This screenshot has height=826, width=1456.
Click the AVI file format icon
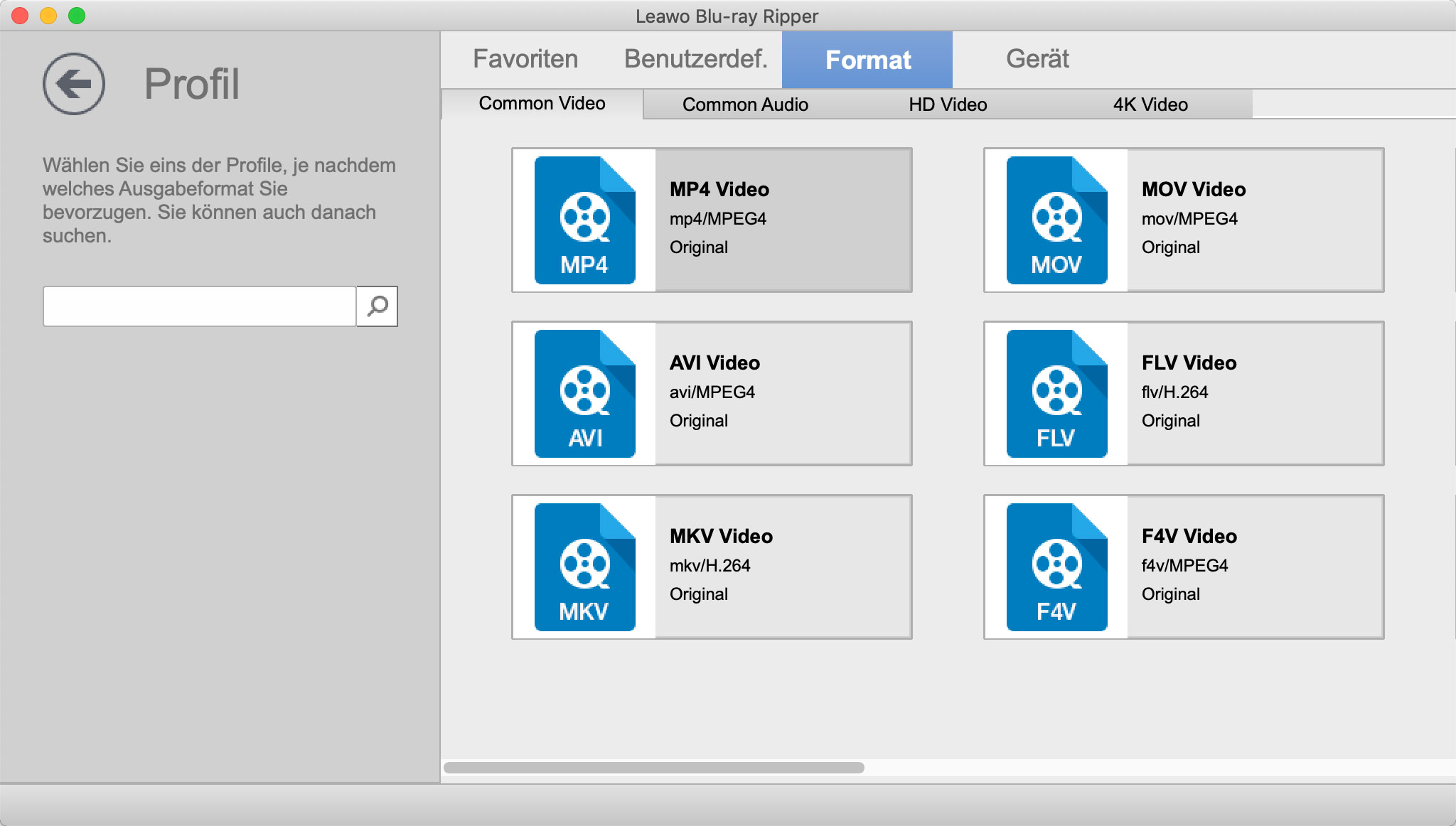(x=584, y=394)
